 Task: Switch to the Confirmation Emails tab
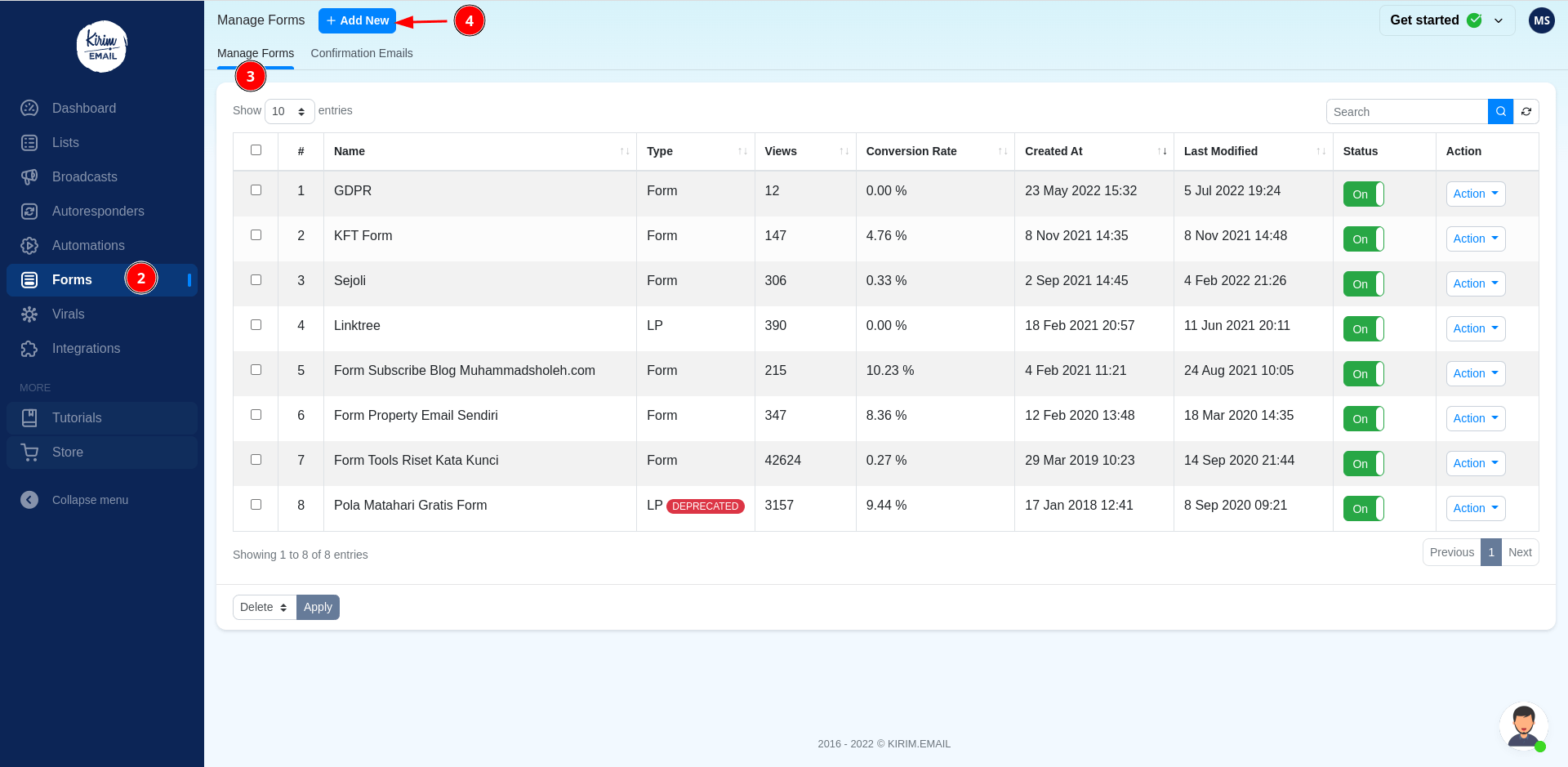362,53
